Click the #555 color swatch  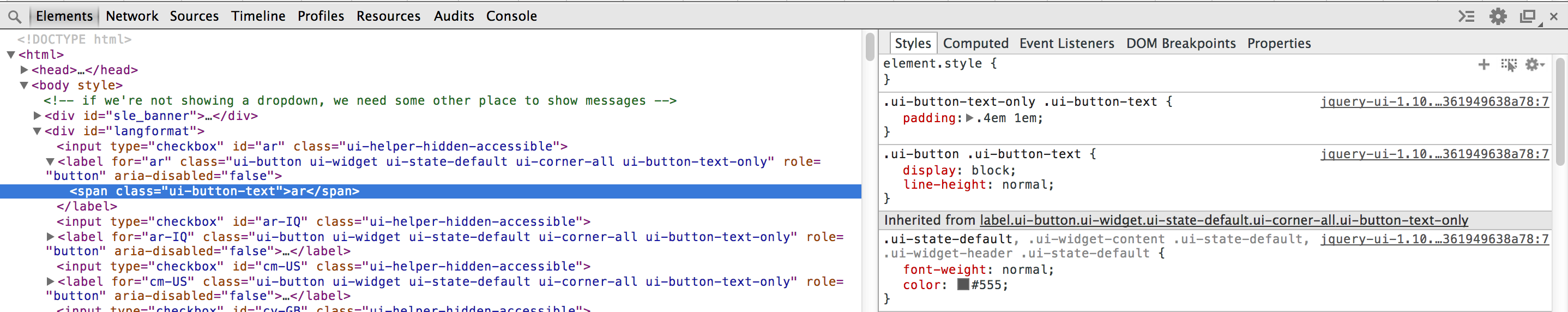[x=963, y=284]
